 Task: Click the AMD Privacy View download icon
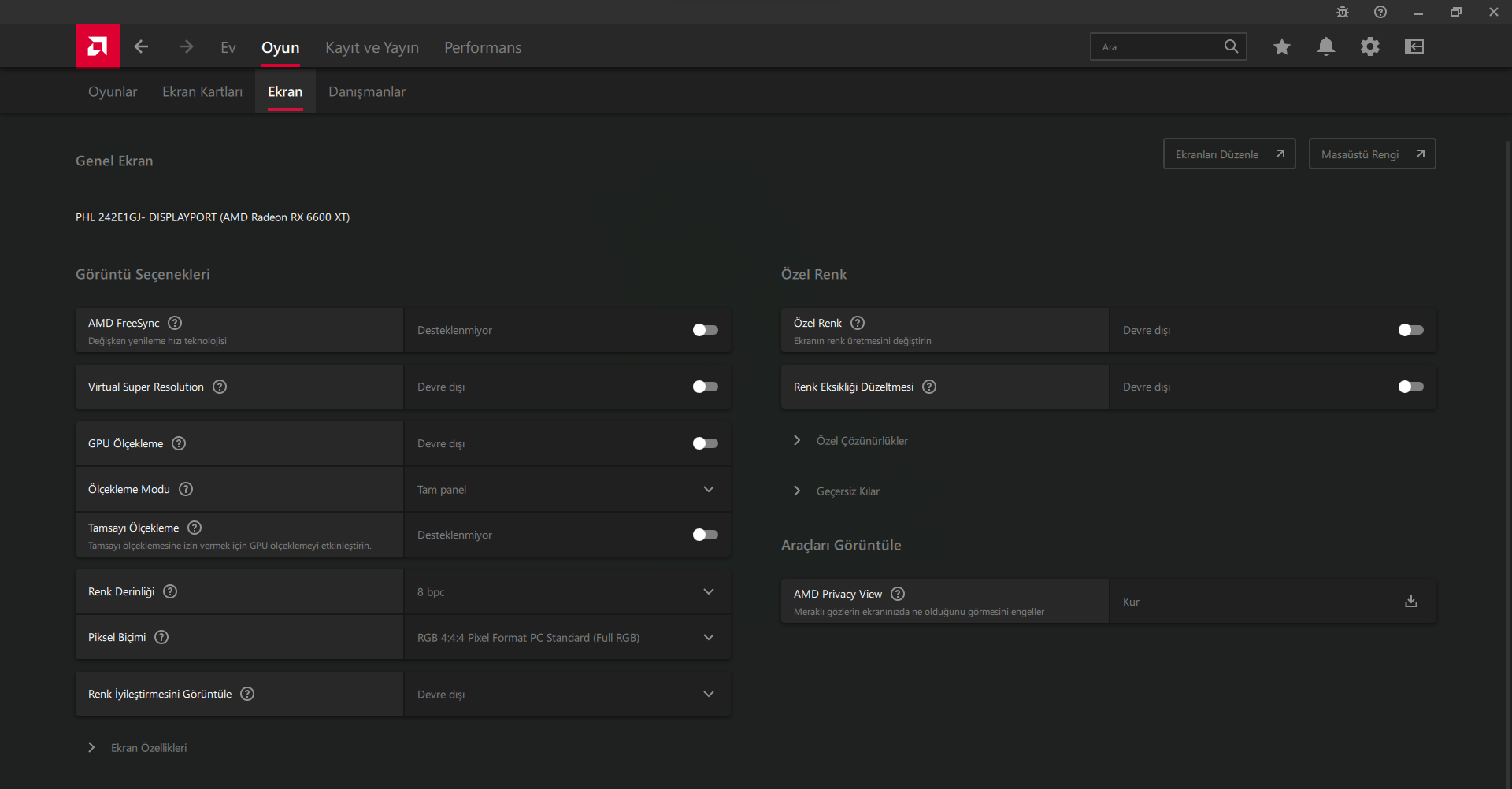pyautogui.click(x=1410, y=601)
